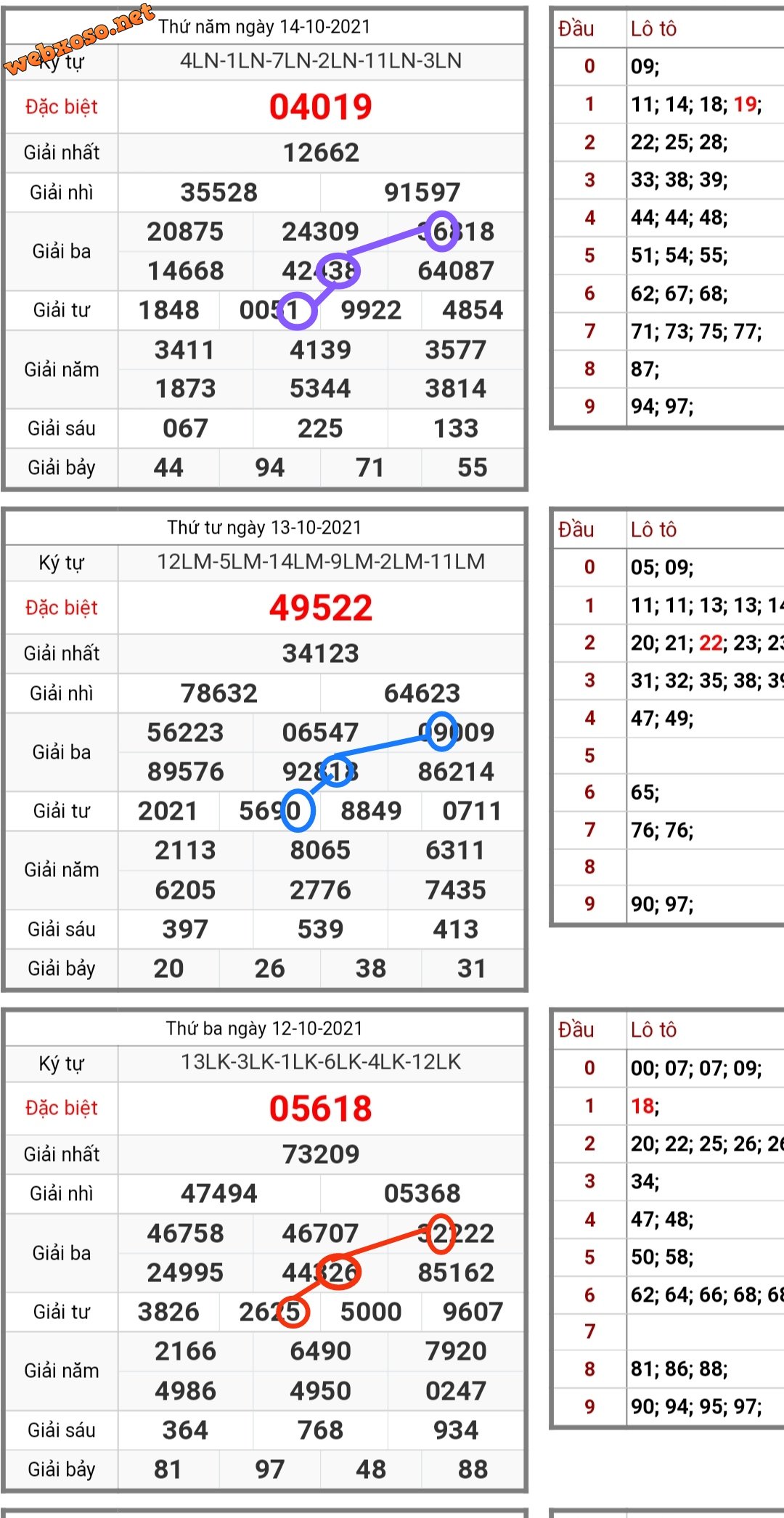Select the code string "12LM-5LM-14LM-9LM-2LM-11LM"
784x1518 pixels.
tap(321, 562)
